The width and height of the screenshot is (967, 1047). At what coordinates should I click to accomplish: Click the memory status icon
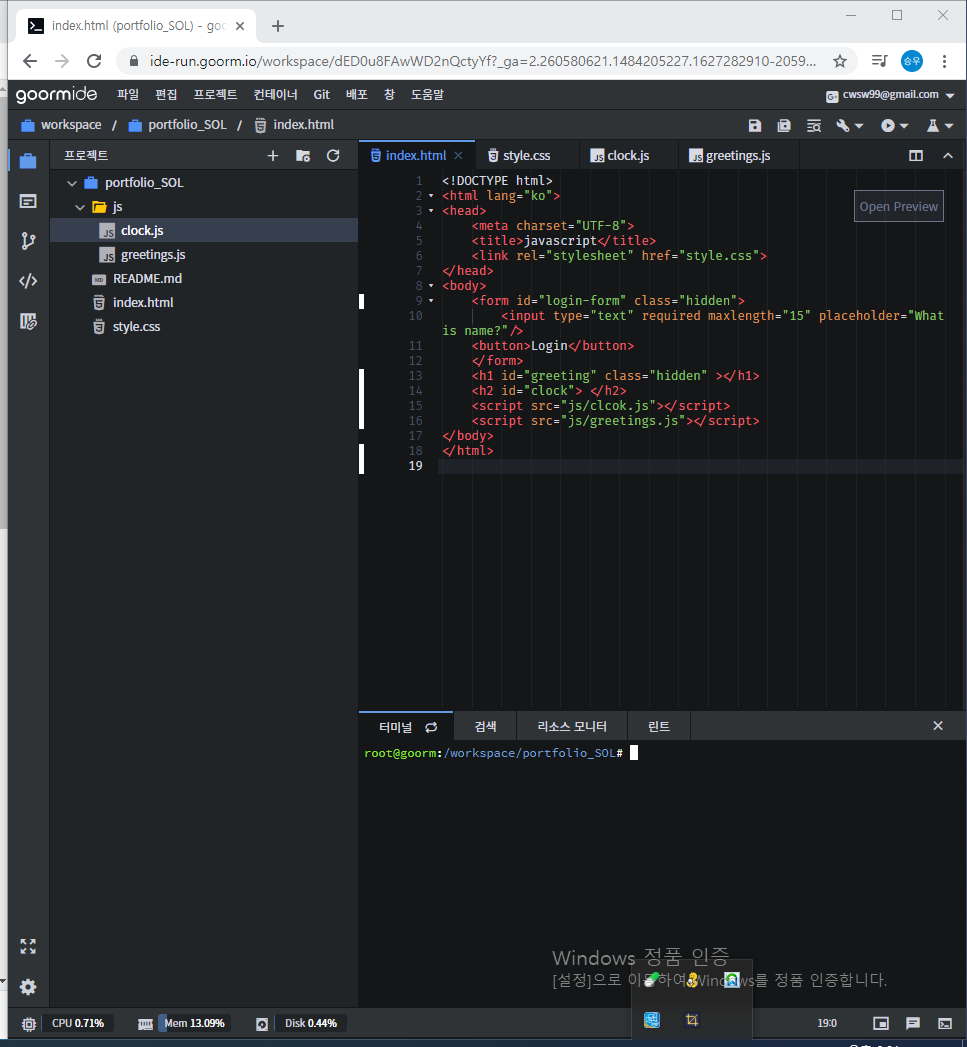click(145, 1024)
